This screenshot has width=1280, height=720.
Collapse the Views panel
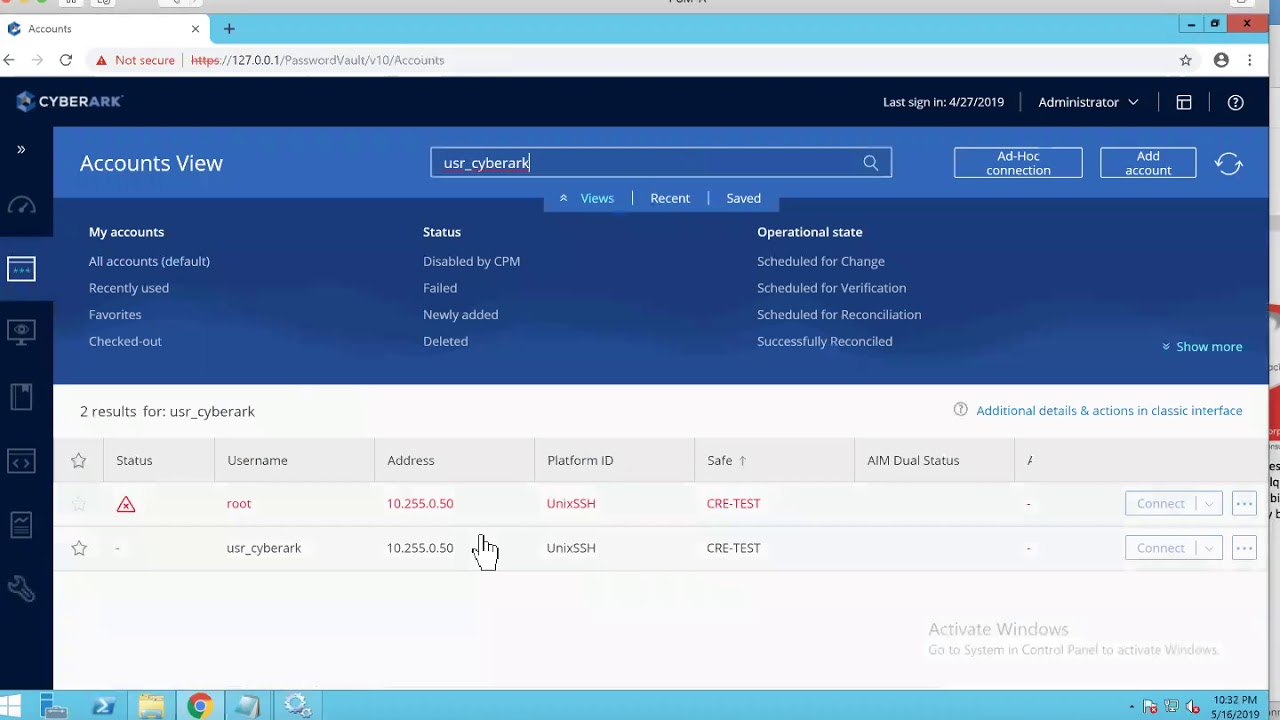click(x=587, y=198)
